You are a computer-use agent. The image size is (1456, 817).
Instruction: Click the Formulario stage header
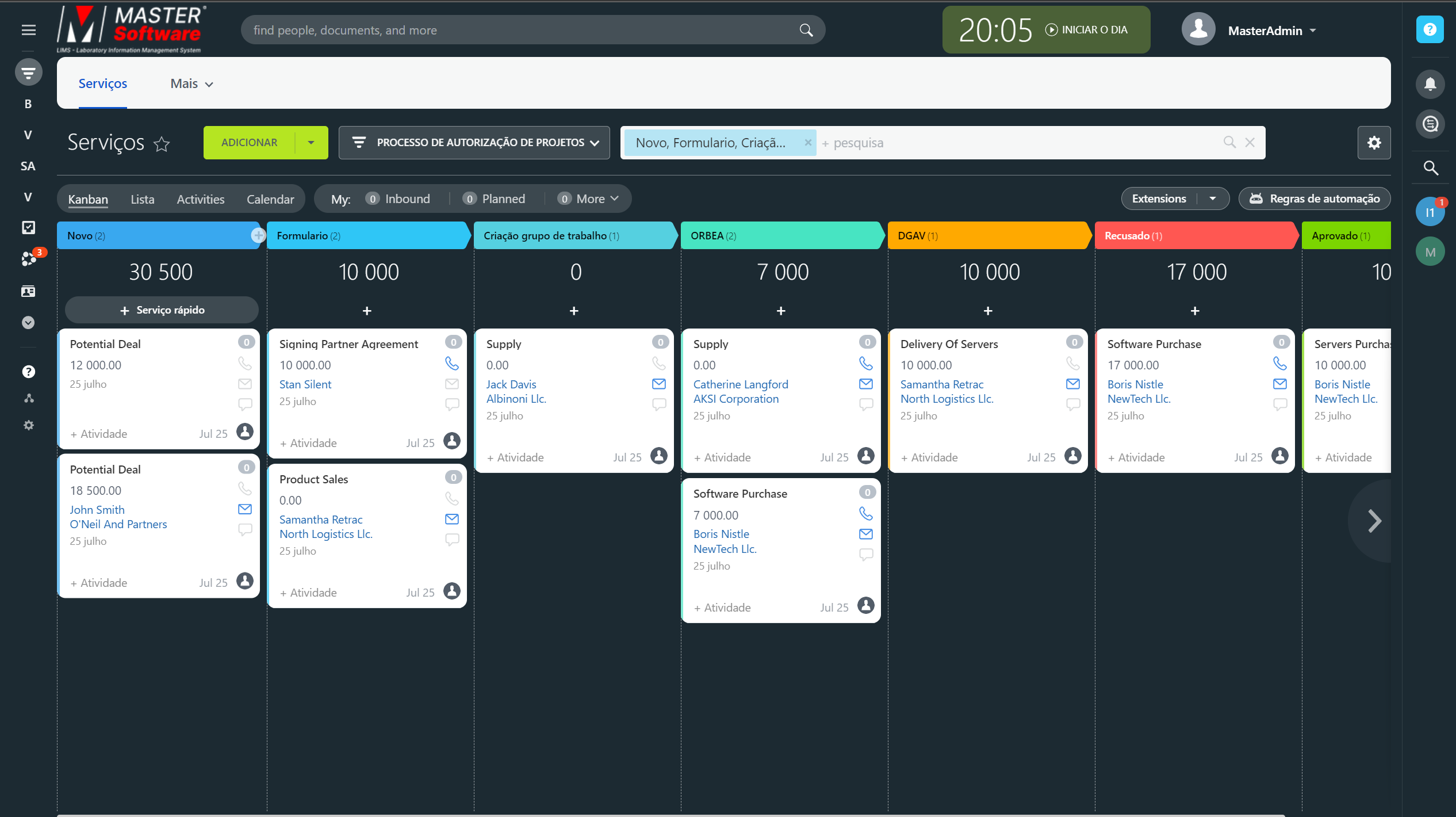click(368, 236)
